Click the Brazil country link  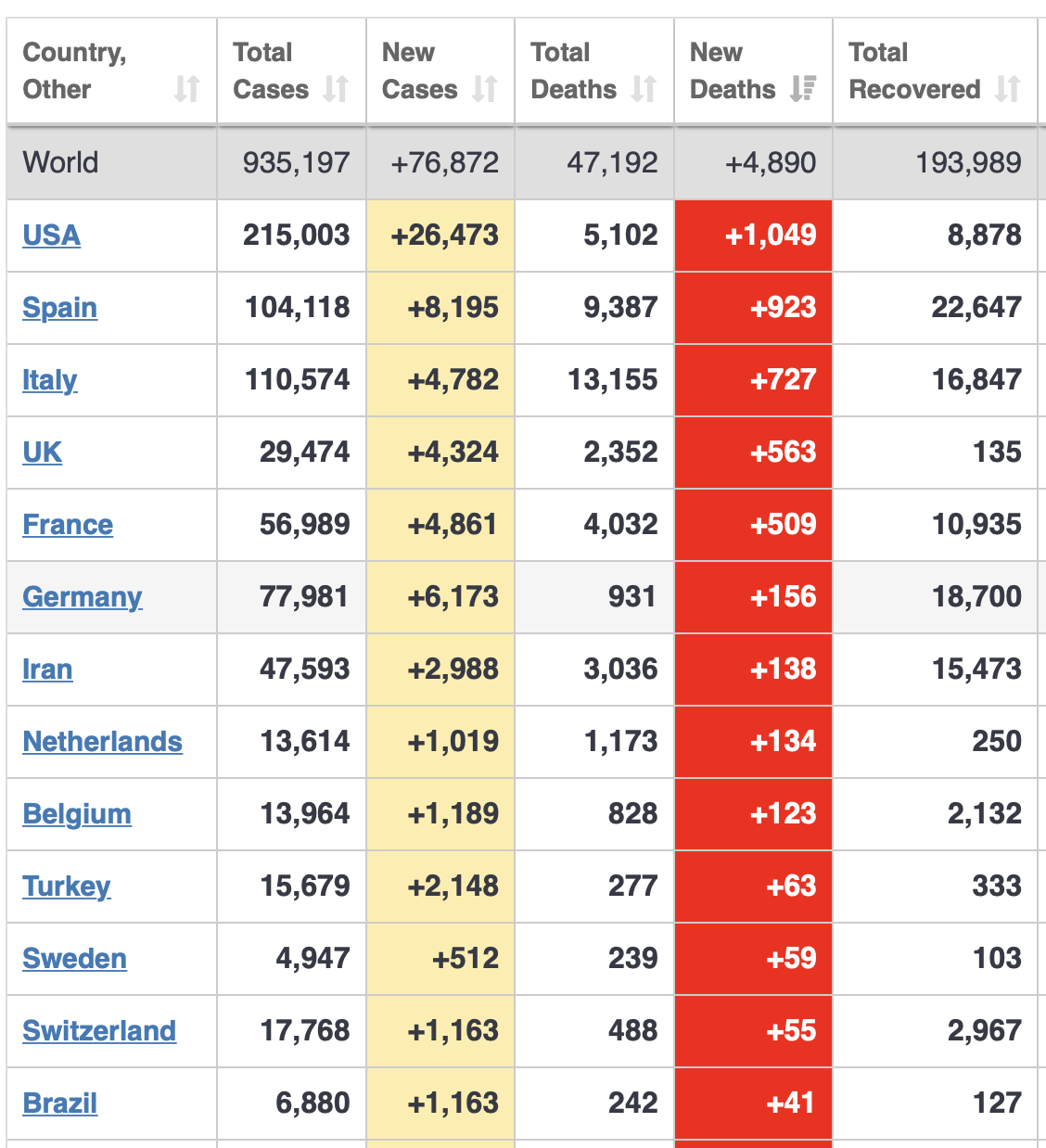pos(60,1103)
